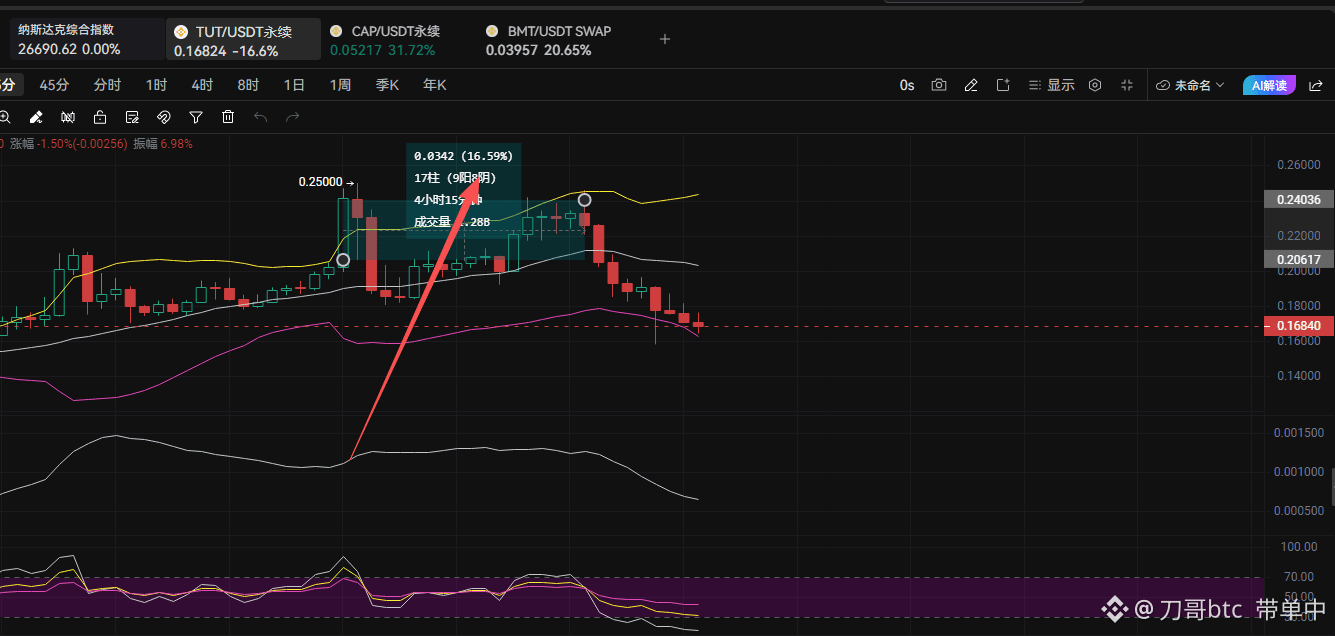Click the 0.25000 high price label

pyautogui.click(x=321, y=182)
